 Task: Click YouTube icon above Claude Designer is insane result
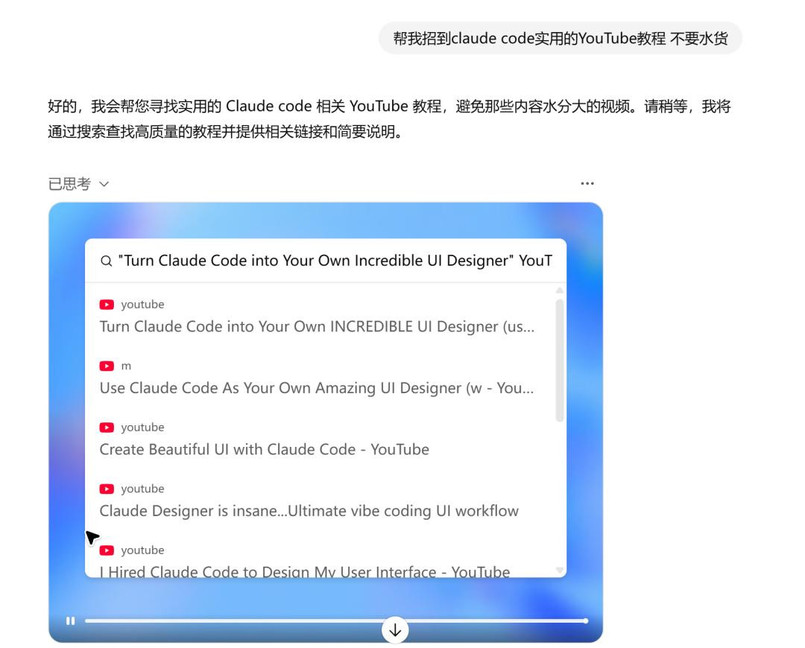106,489
